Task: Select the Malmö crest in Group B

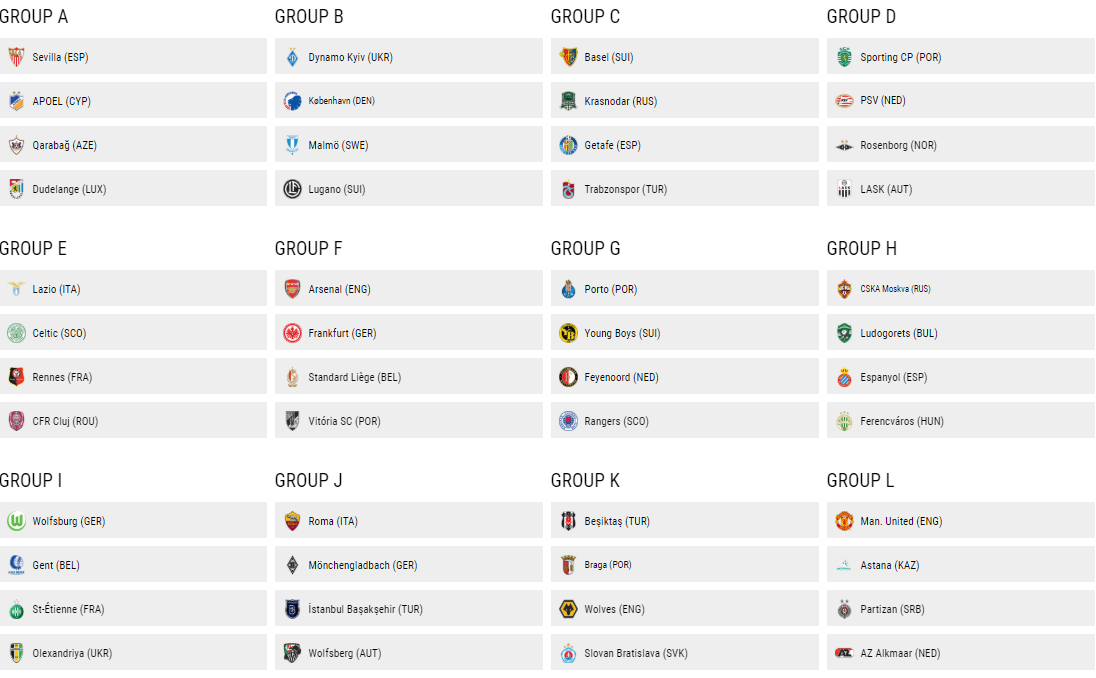Action: pyautogui.click(x=291, y=145)
